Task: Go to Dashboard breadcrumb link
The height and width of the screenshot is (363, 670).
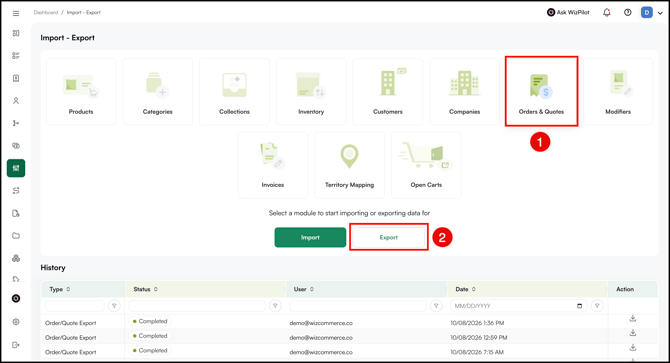Action: 46,12
